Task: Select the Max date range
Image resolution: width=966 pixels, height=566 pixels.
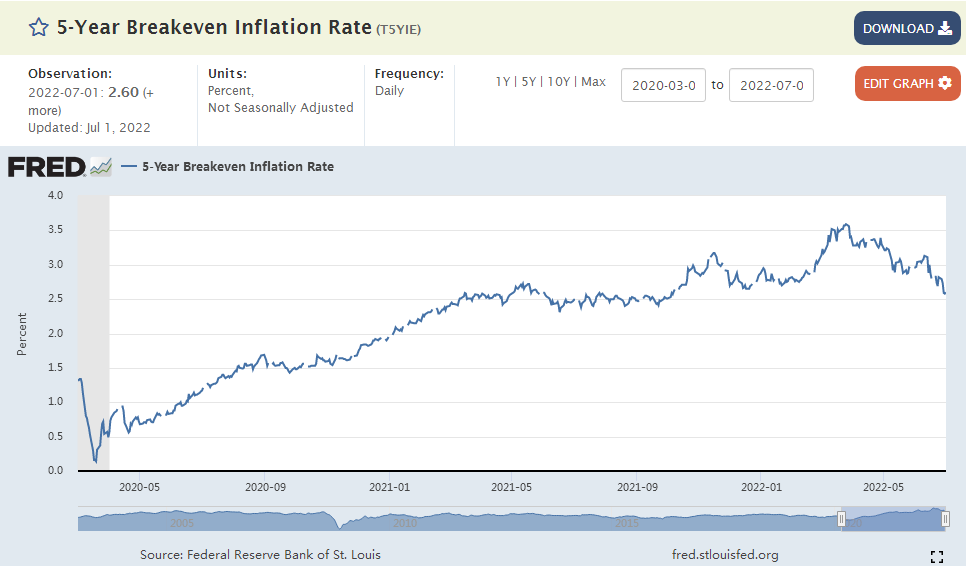Action: click(x=593, y=82)
